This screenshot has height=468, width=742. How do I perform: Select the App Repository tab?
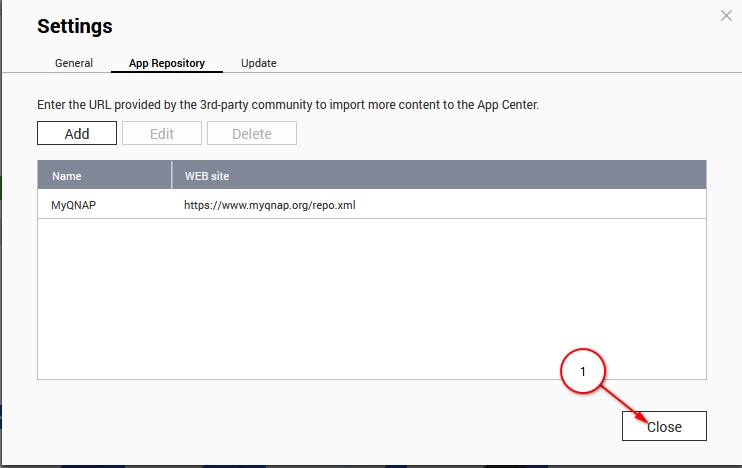pos(167,63)
